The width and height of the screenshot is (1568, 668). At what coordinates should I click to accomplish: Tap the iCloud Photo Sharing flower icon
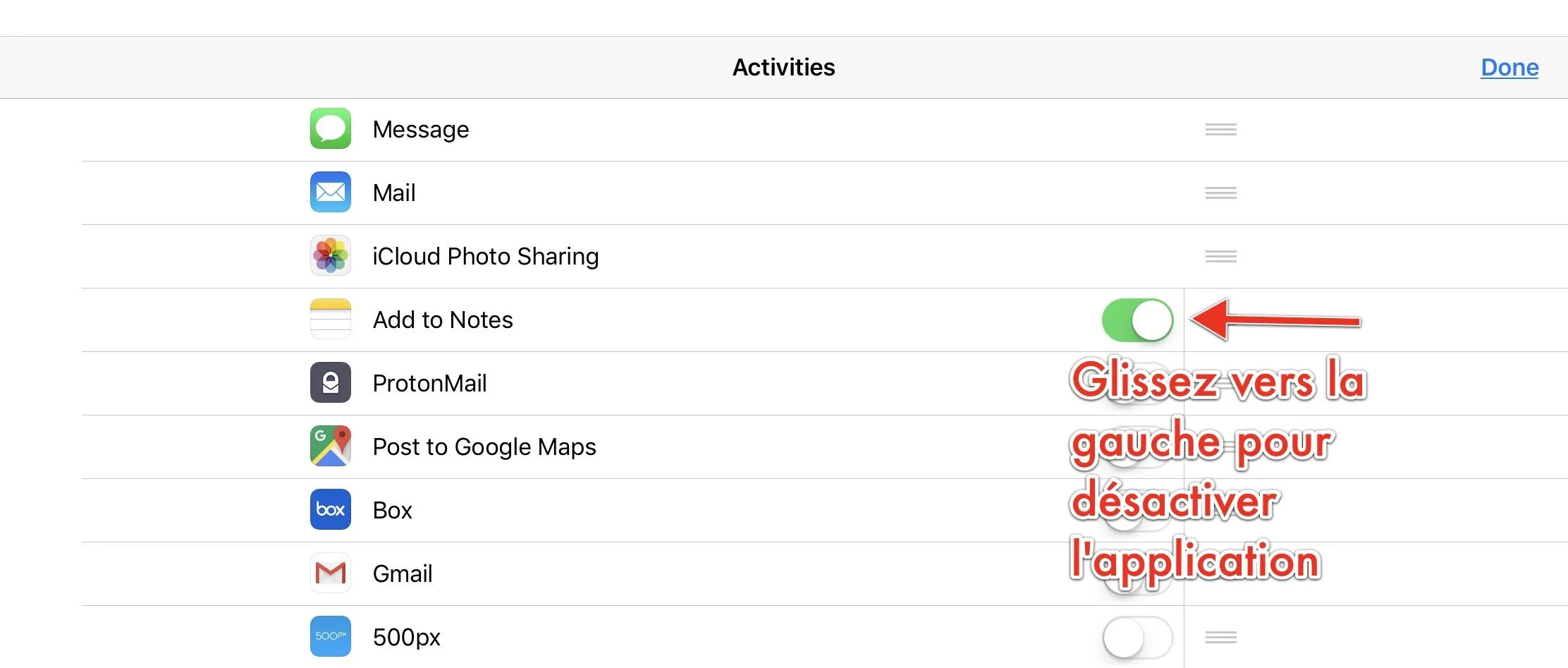[x=331, y=255]
